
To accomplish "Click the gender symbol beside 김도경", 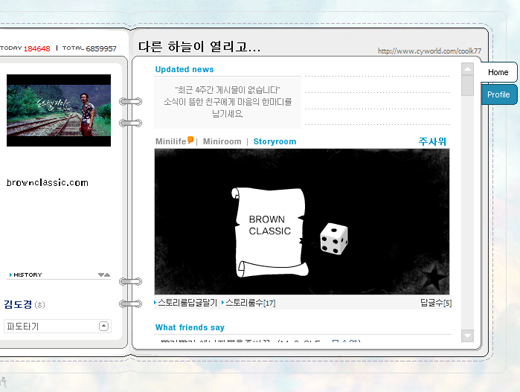I will tap(40, 305).
